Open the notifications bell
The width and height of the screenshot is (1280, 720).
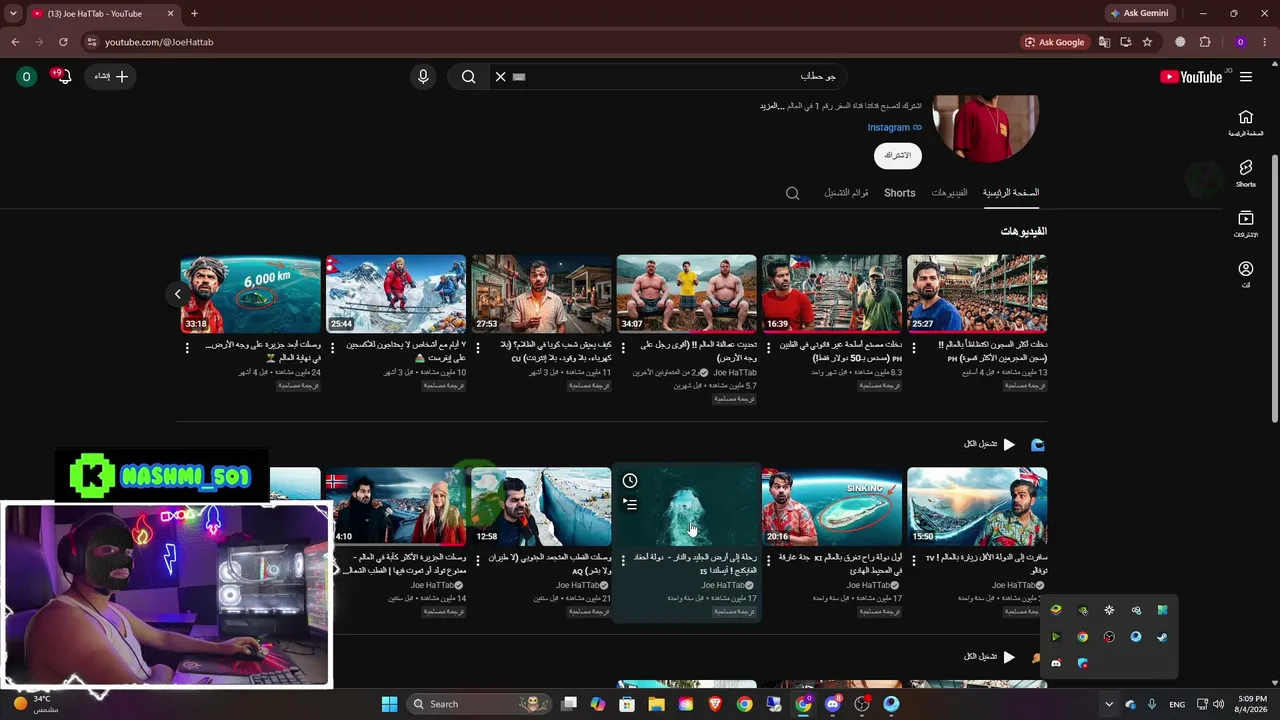tap(62, 76)
